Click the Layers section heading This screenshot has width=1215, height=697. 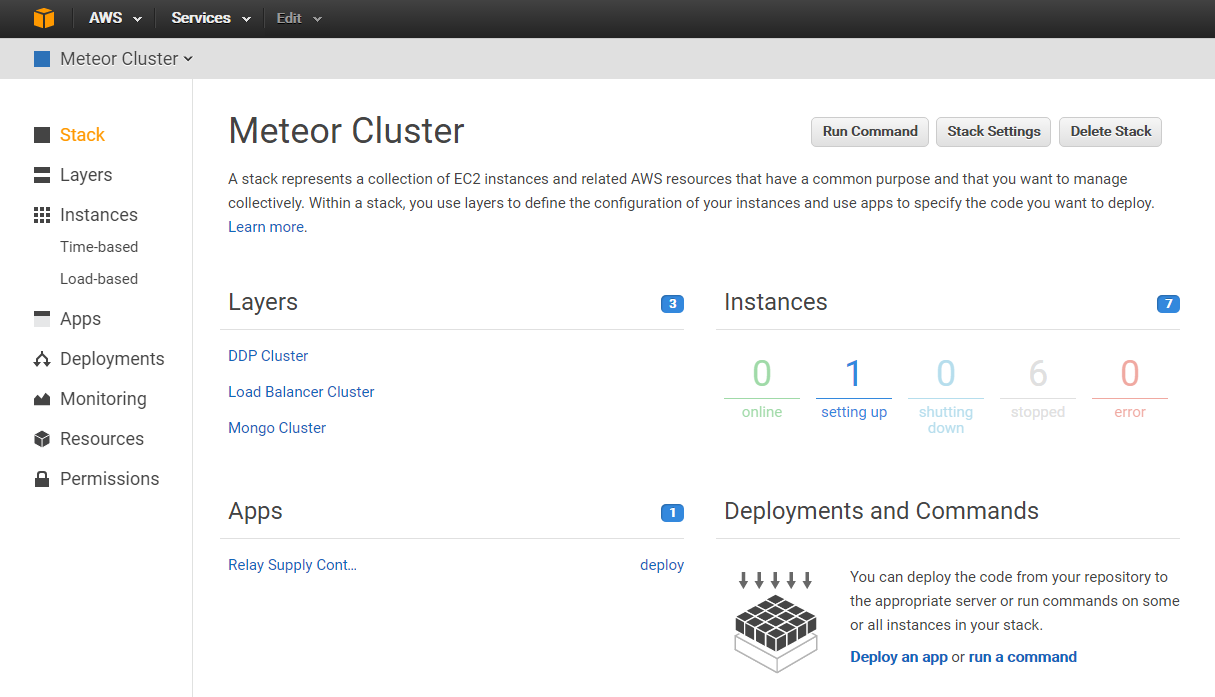[263, 302]
